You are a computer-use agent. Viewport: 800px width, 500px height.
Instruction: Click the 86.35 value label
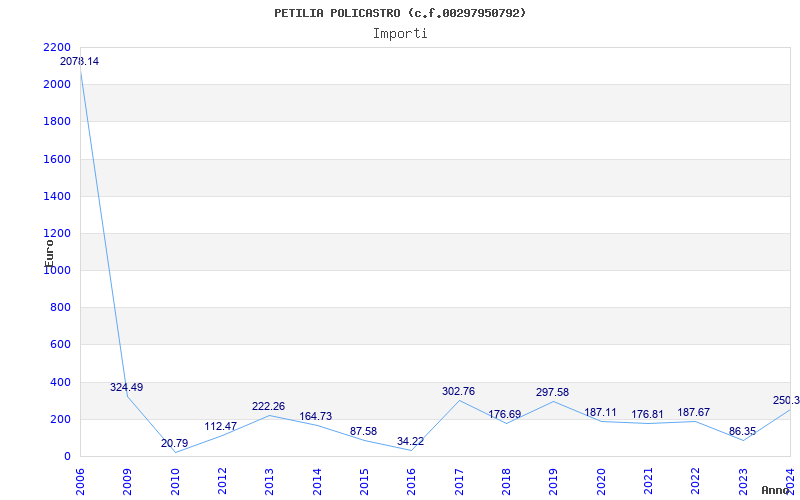coord(742,432)
